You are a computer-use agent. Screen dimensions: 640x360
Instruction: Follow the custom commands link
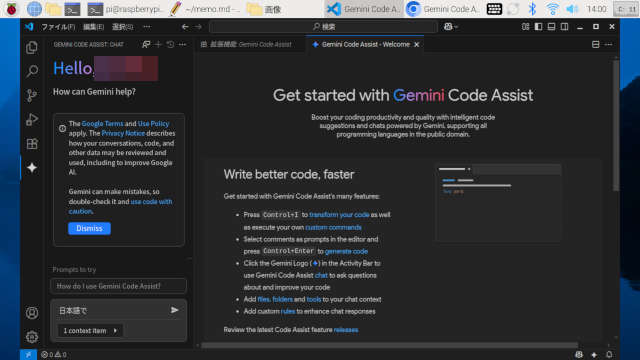[333, 227]
